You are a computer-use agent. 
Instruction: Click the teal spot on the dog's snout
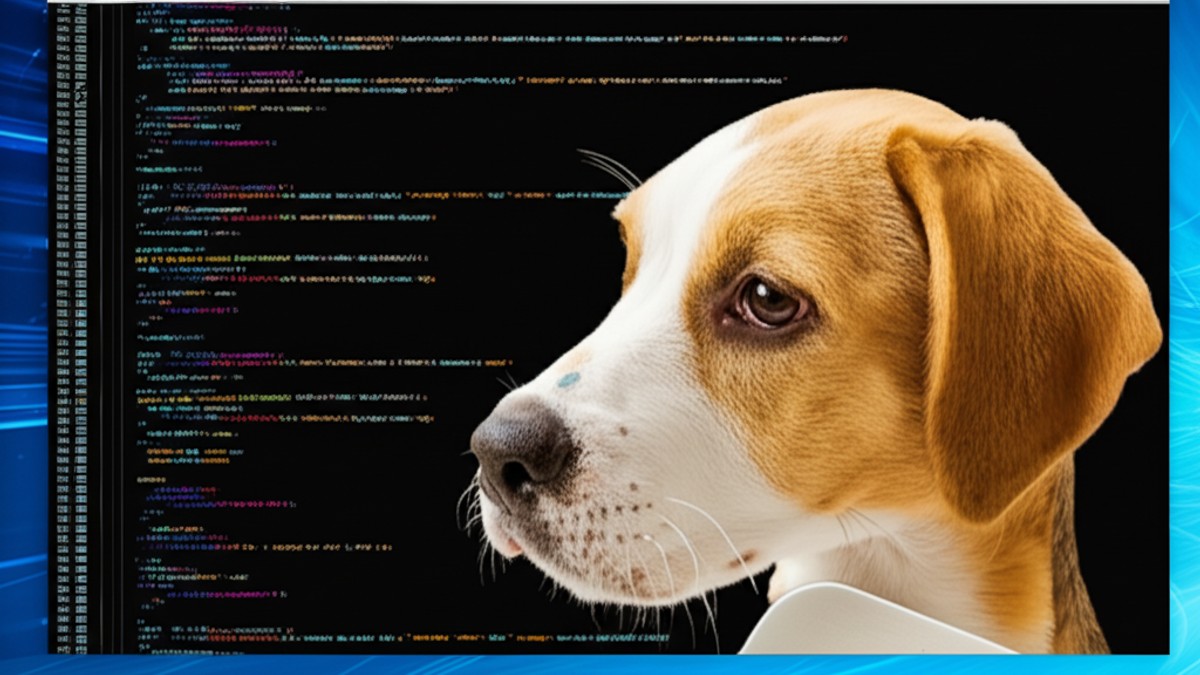coord(569,380)
